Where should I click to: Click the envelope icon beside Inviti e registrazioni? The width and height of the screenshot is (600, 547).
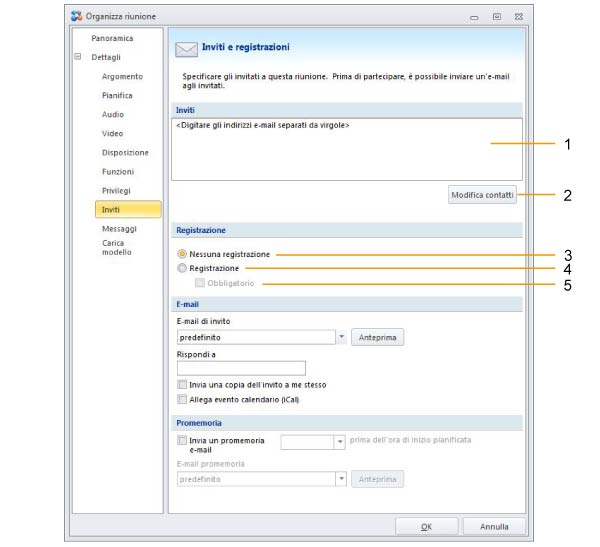(x=186, y=49)
